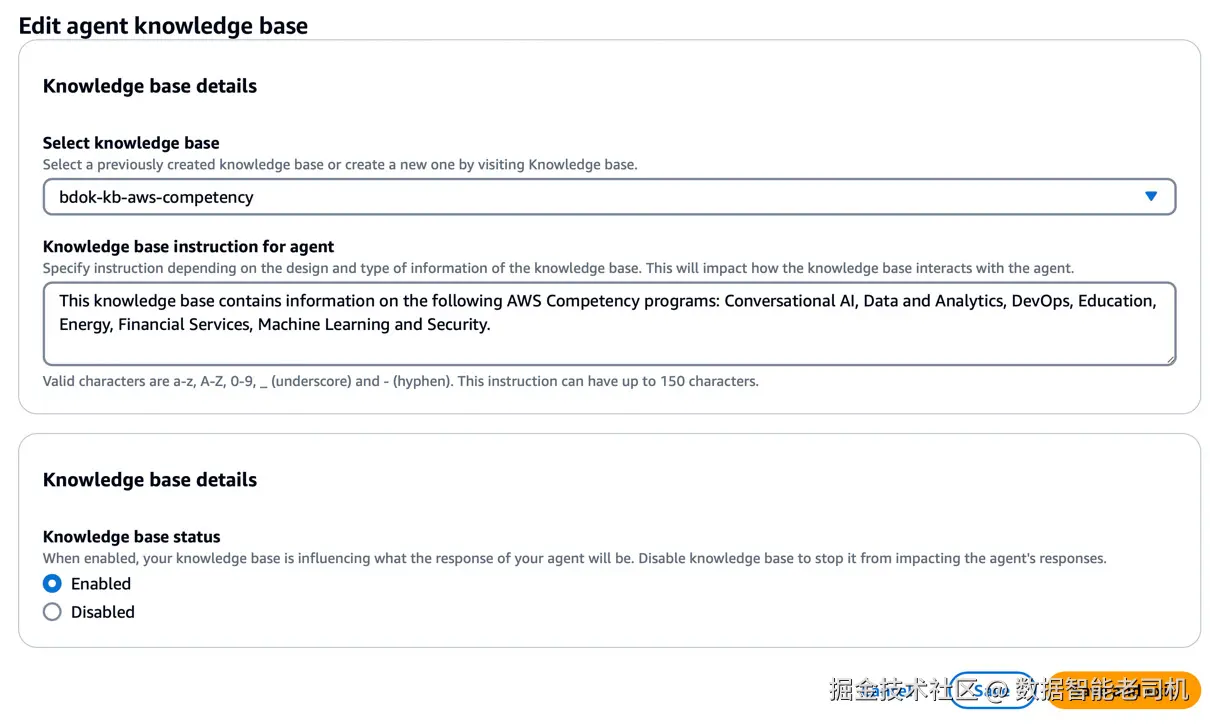Click the blue dropdown arrow for knowledge base
Image resolution: width=1210 pixels, height=724 pixels.
pos(1150,197)
